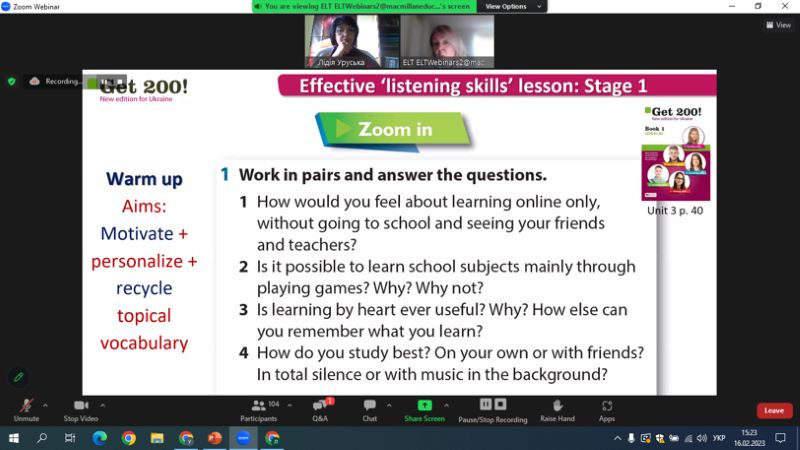
Task: Open share options arrow beside Share Screen
Action: pos(446,406)
